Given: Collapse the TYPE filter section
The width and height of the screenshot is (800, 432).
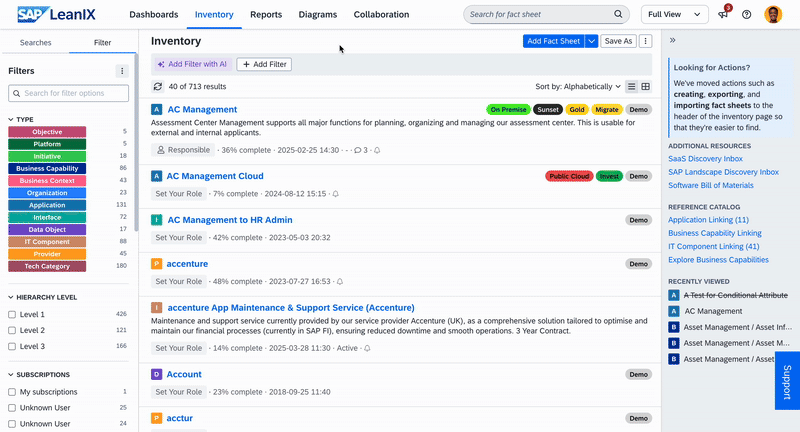Looking at the screenshot, I should pos(11,119).
